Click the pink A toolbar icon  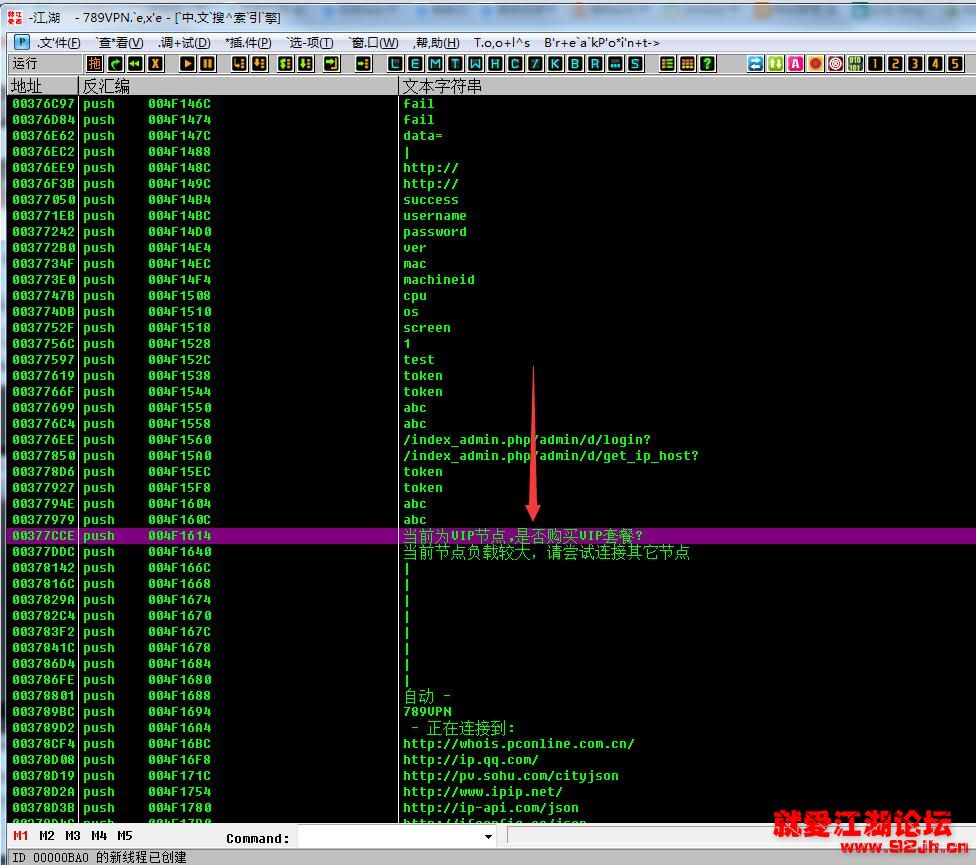pos(795,63)
